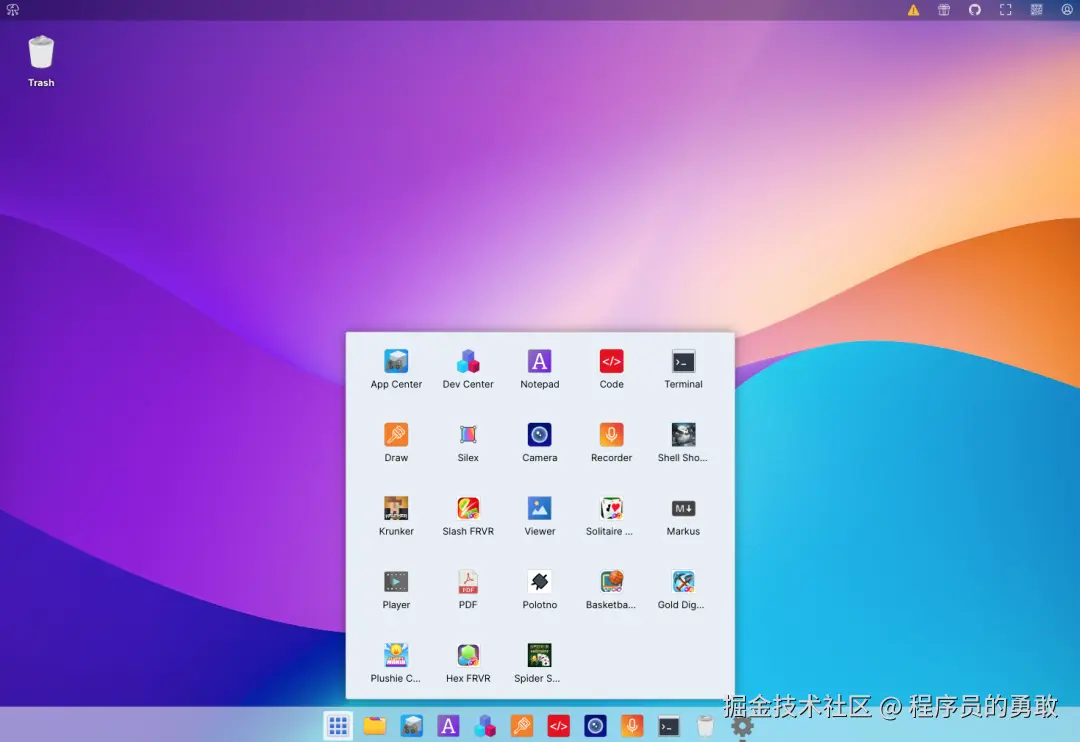Open the GitHub link in top bar
Viewport: 1080px width, 742px height.
coord(975,10)
